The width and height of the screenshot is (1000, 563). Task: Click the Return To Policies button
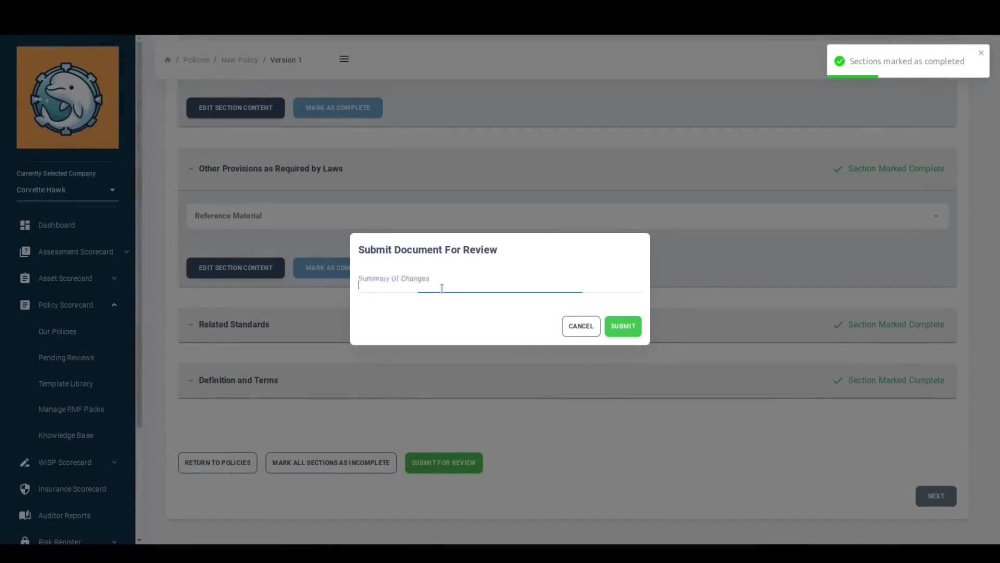click(217, 463)
